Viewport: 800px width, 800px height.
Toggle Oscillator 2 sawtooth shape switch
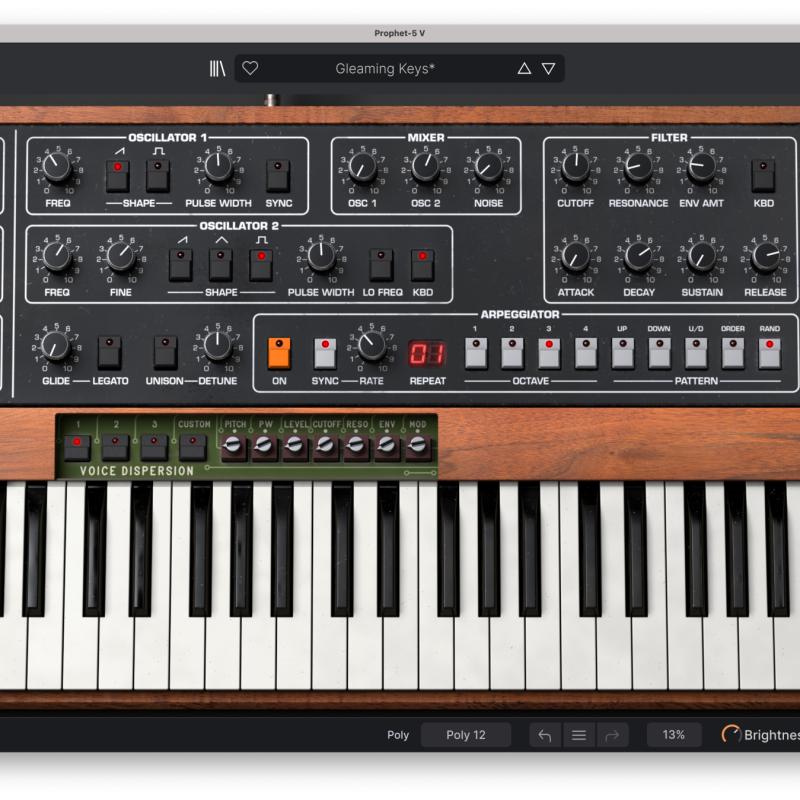coord(181,264)
